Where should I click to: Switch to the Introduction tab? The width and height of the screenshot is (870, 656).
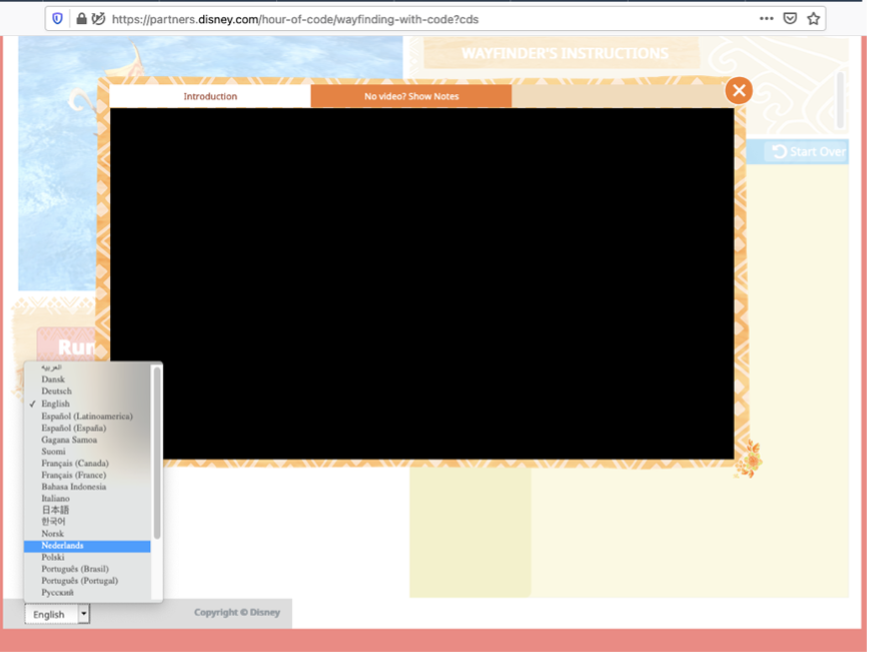point(210,96)
